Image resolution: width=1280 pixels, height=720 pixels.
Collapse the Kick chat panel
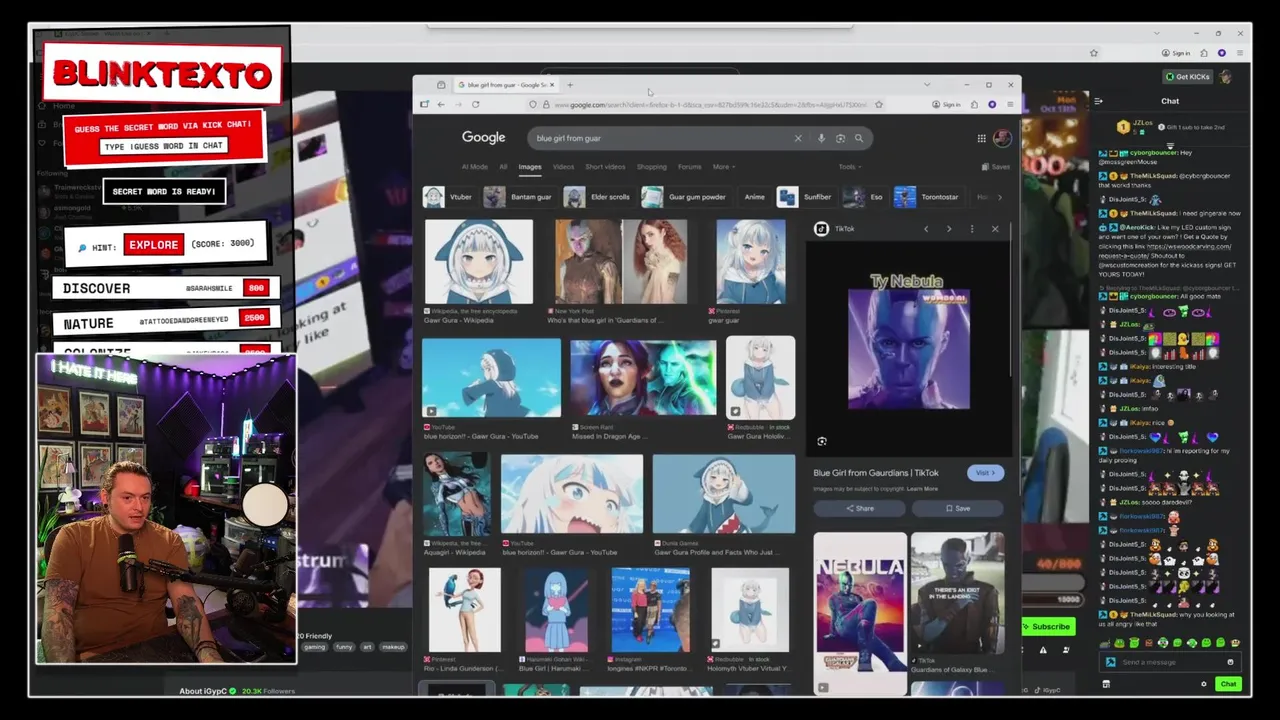click(1098, 101)
